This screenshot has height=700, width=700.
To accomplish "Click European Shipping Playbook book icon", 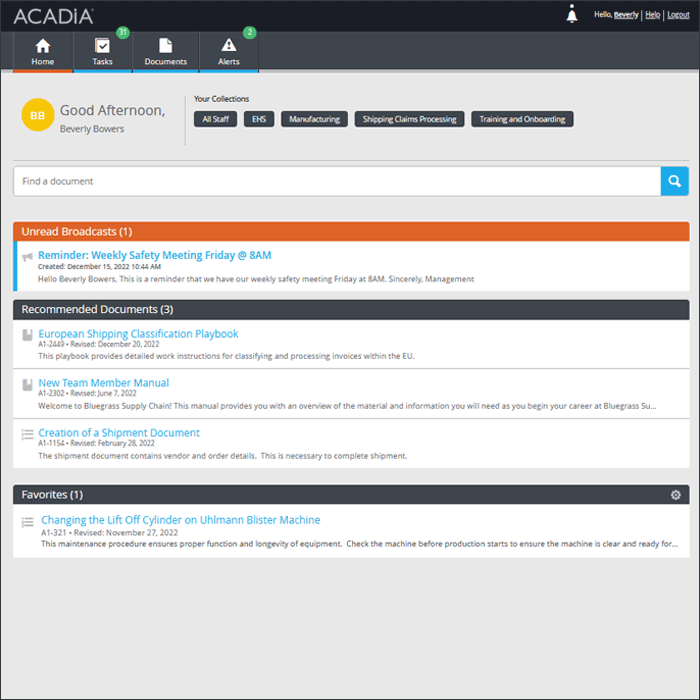I will [27, 335].
